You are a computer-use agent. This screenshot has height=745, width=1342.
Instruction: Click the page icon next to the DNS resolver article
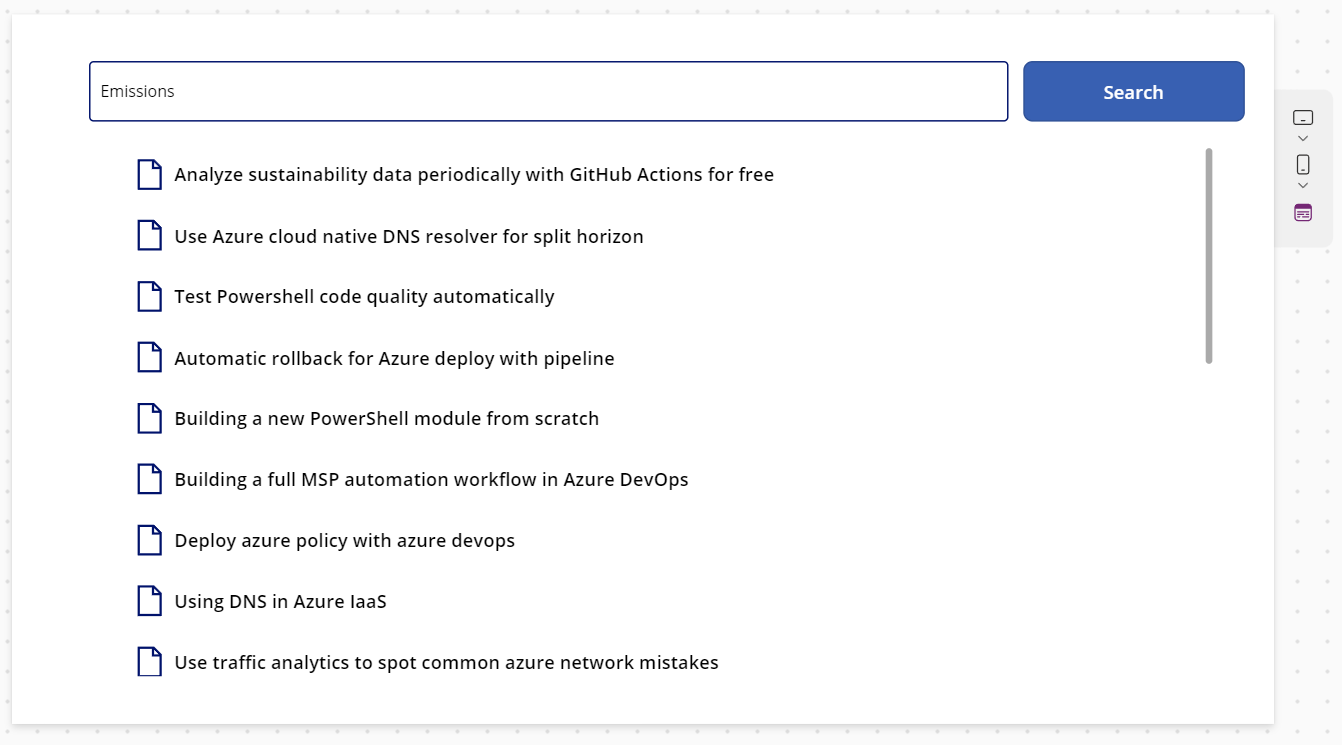(149, 235)
